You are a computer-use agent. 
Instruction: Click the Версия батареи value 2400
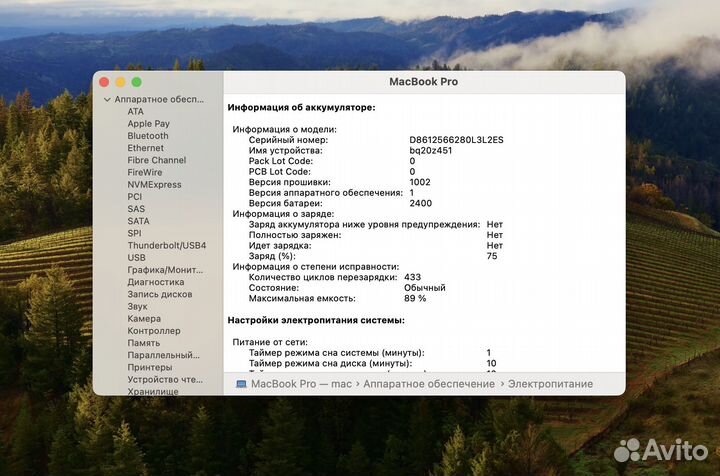(x=421, y=203)
